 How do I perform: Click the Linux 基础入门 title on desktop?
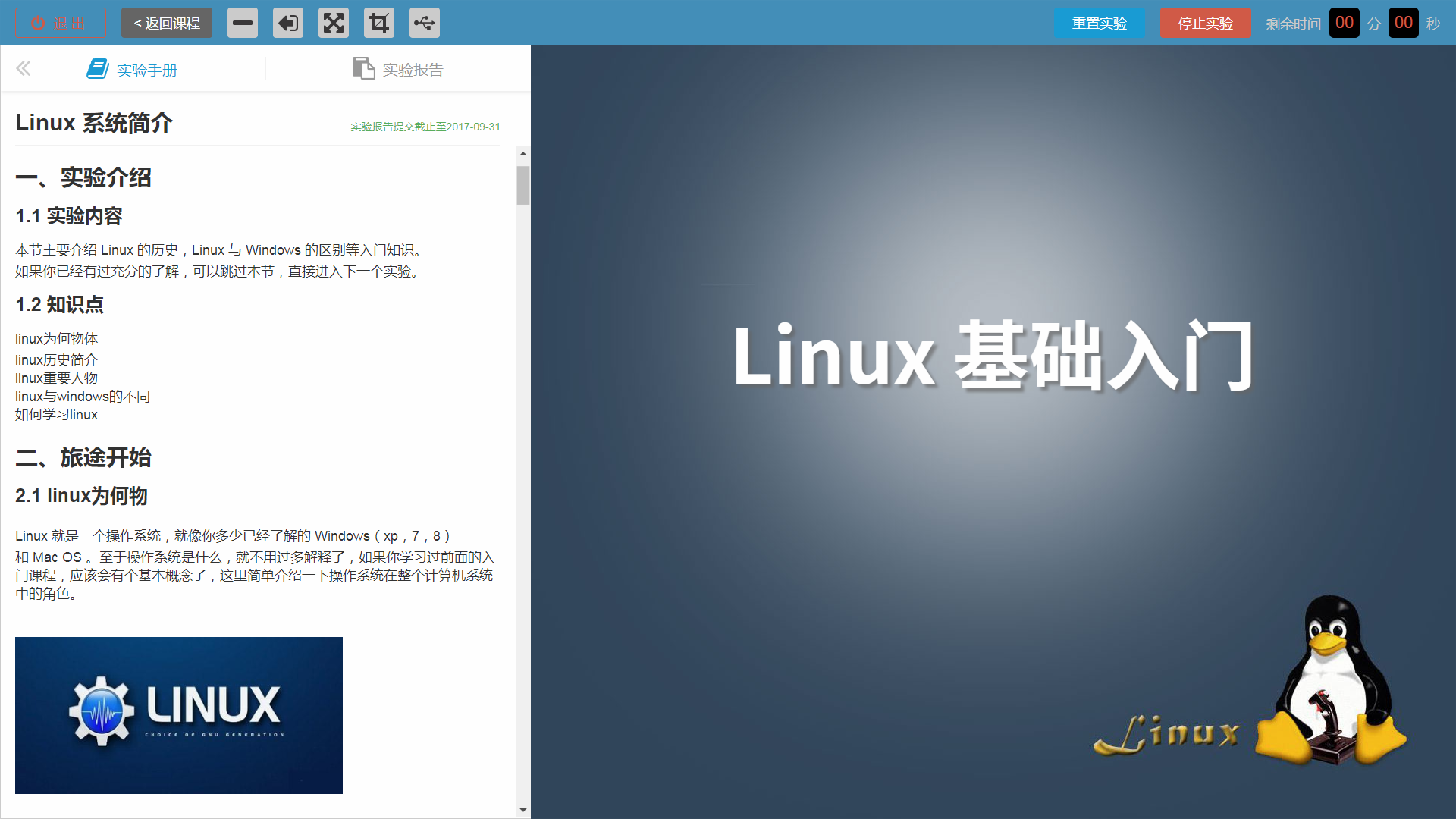click(993, 356)
